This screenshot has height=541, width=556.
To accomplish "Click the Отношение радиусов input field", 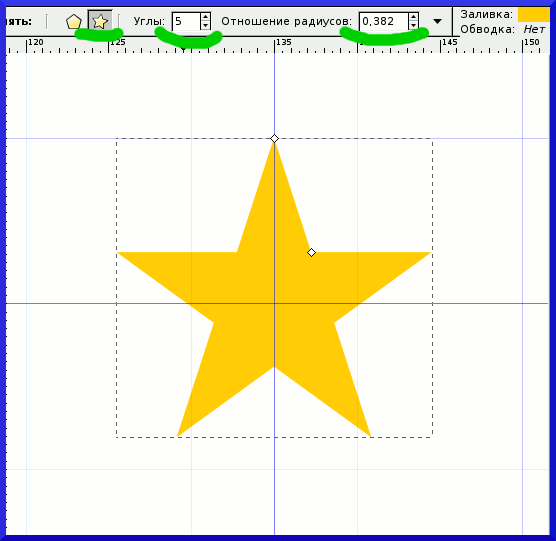I will coord(383,21).
